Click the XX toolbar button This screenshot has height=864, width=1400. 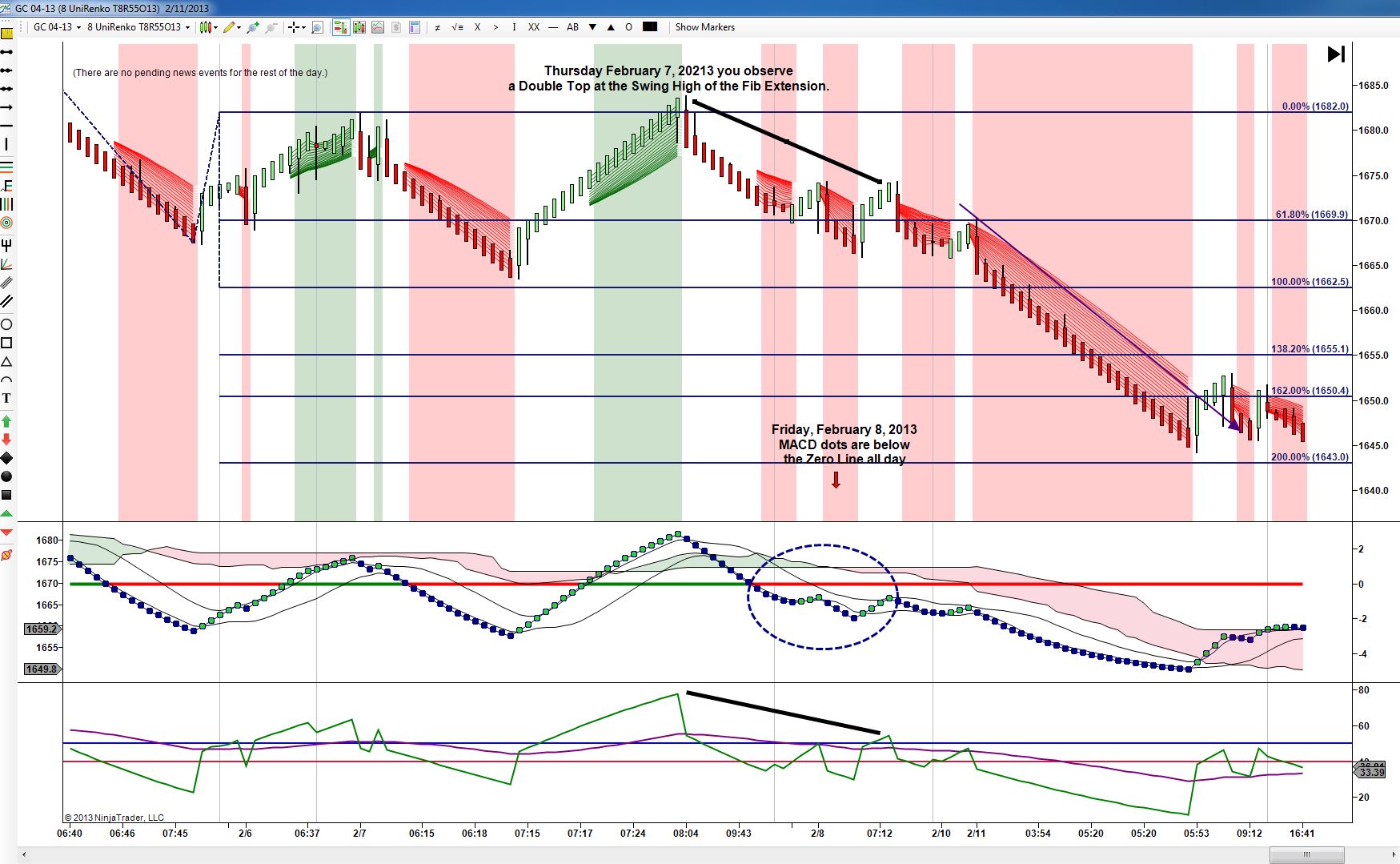click(x=534, y=27)
